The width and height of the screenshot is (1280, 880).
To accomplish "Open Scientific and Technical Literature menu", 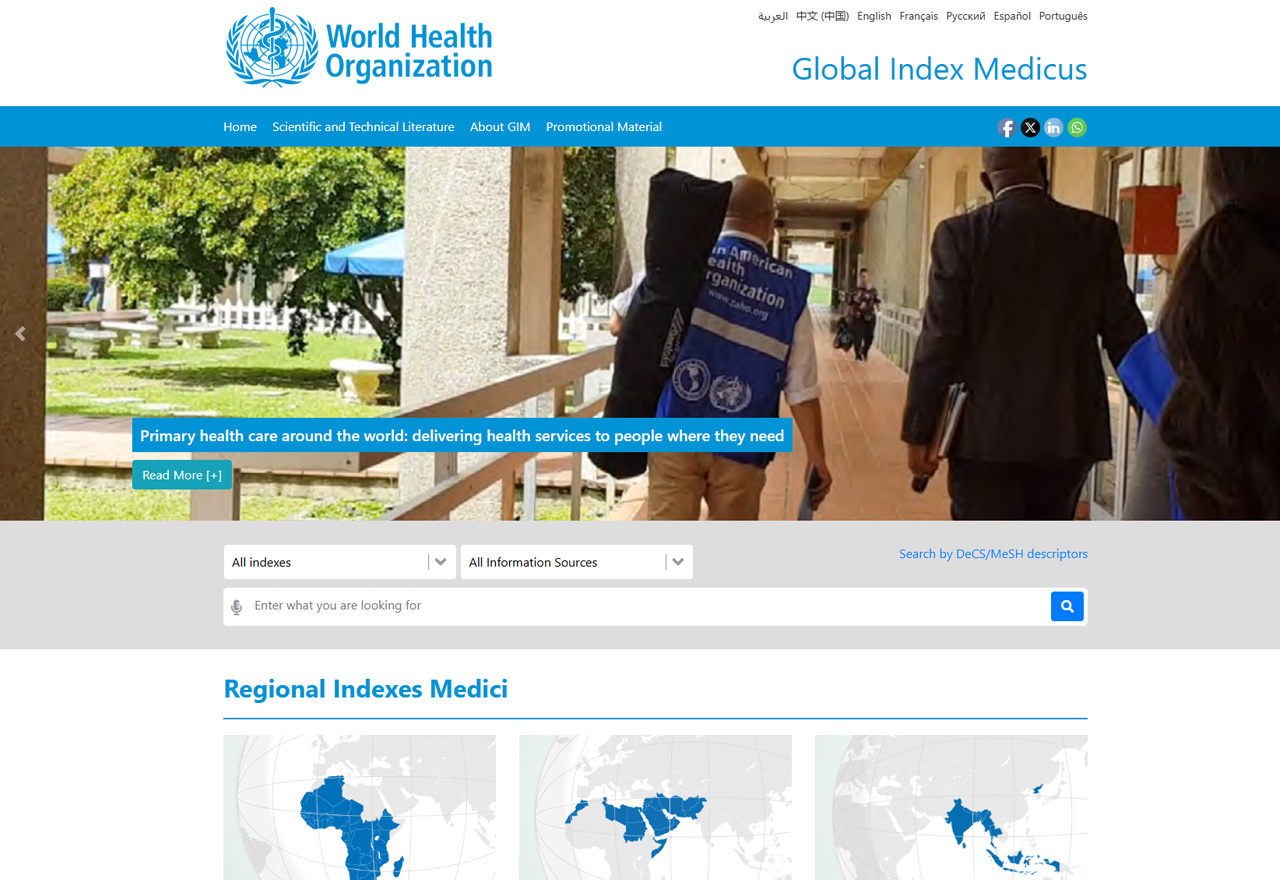I will click(x=363, y=127).
